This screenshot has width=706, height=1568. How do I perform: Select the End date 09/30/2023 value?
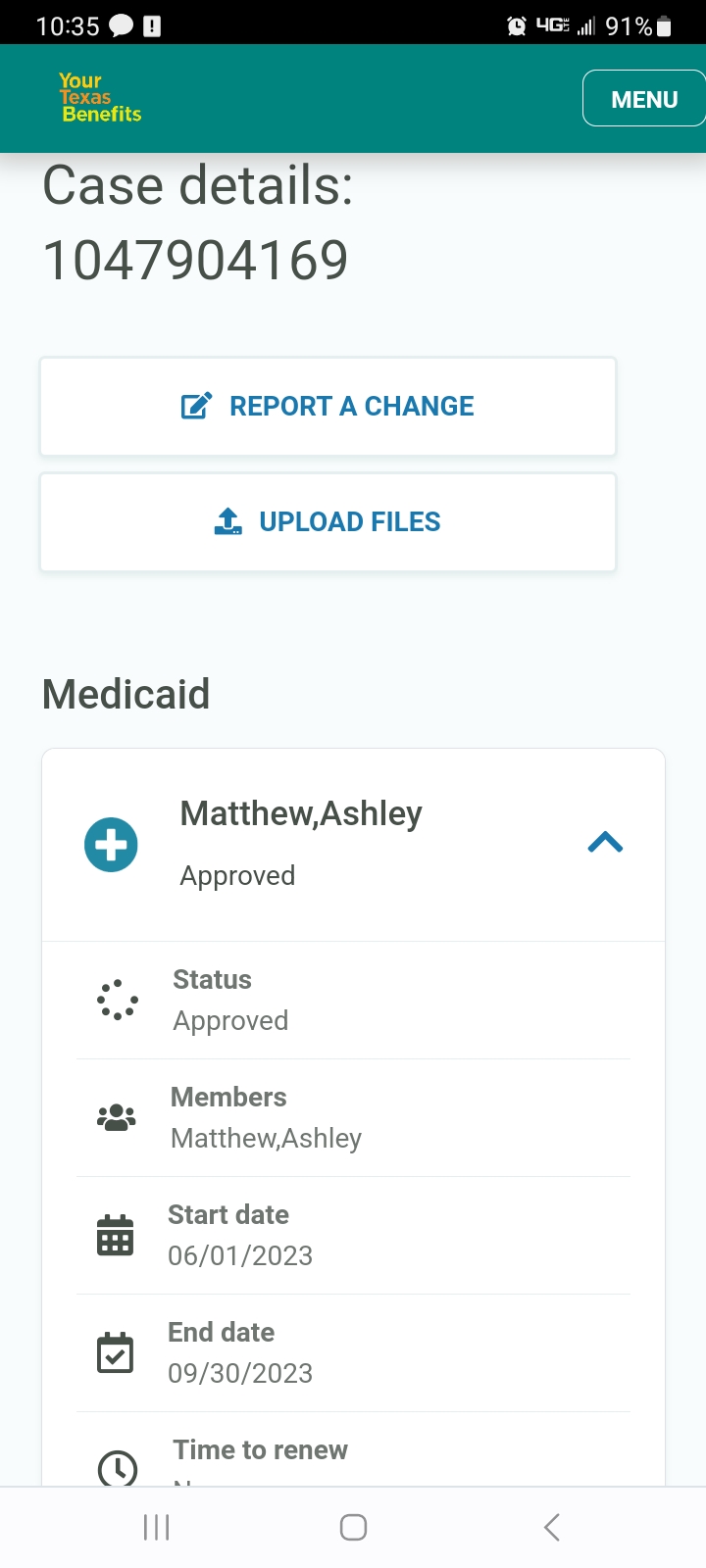click(x=240, y=1374)
